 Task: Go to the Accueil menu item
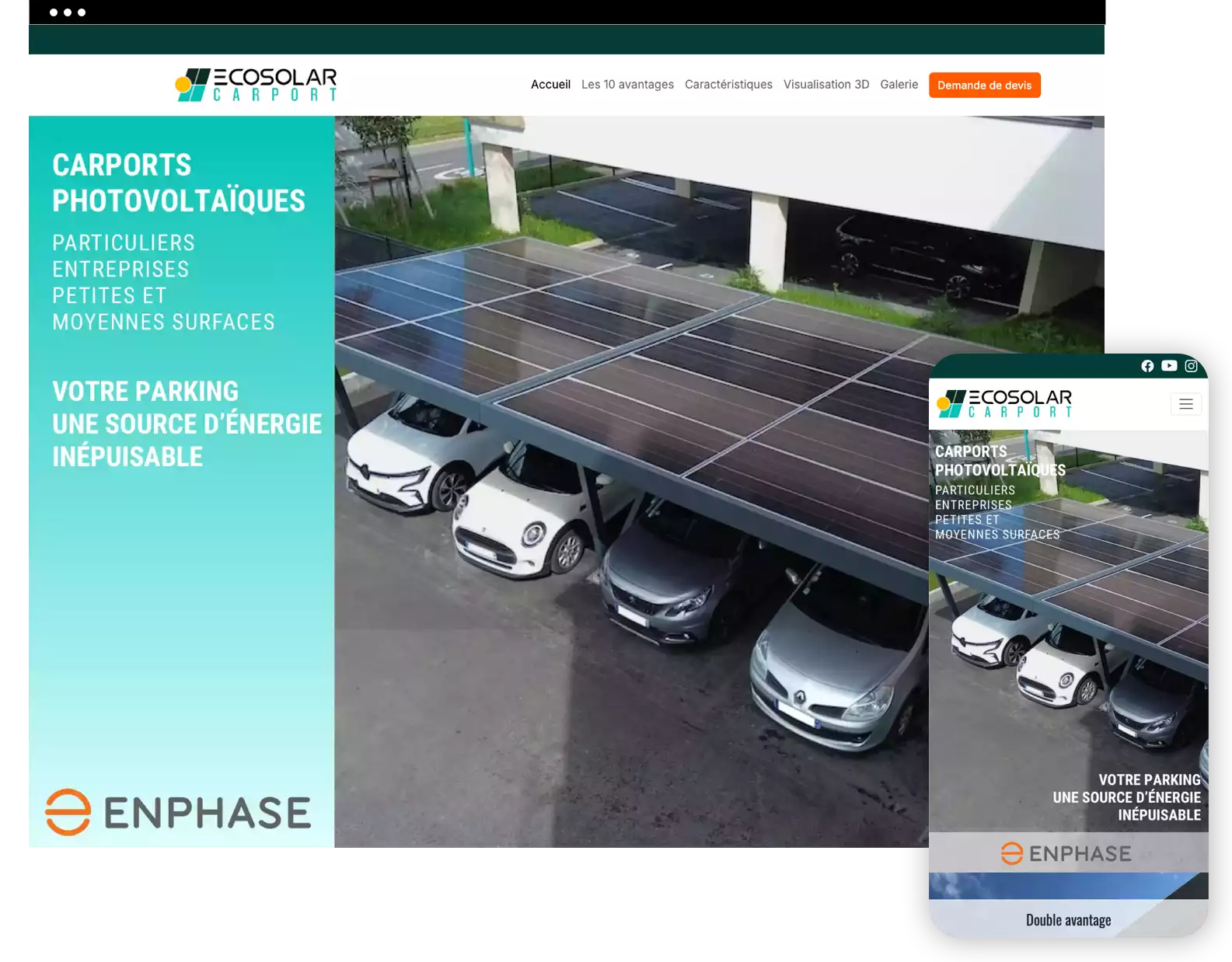tap(550, 85)
